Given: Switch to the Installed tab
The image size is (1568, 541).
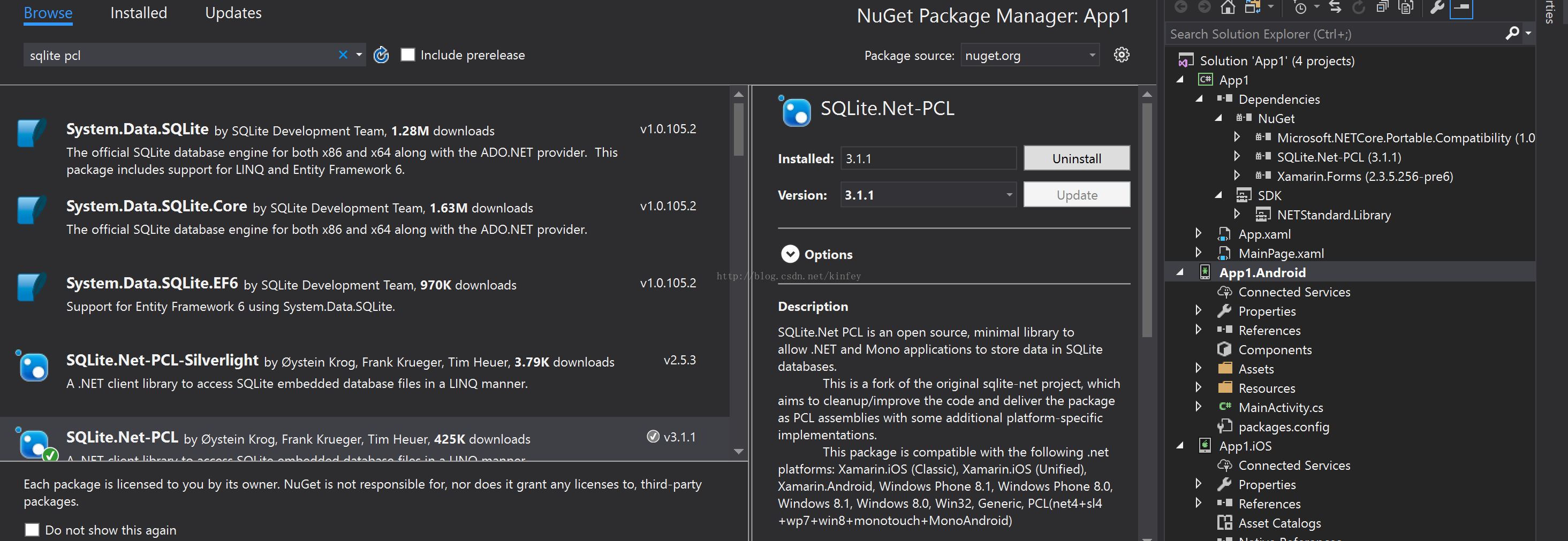Looking at the screenshot, I should [x=139, y=13].
